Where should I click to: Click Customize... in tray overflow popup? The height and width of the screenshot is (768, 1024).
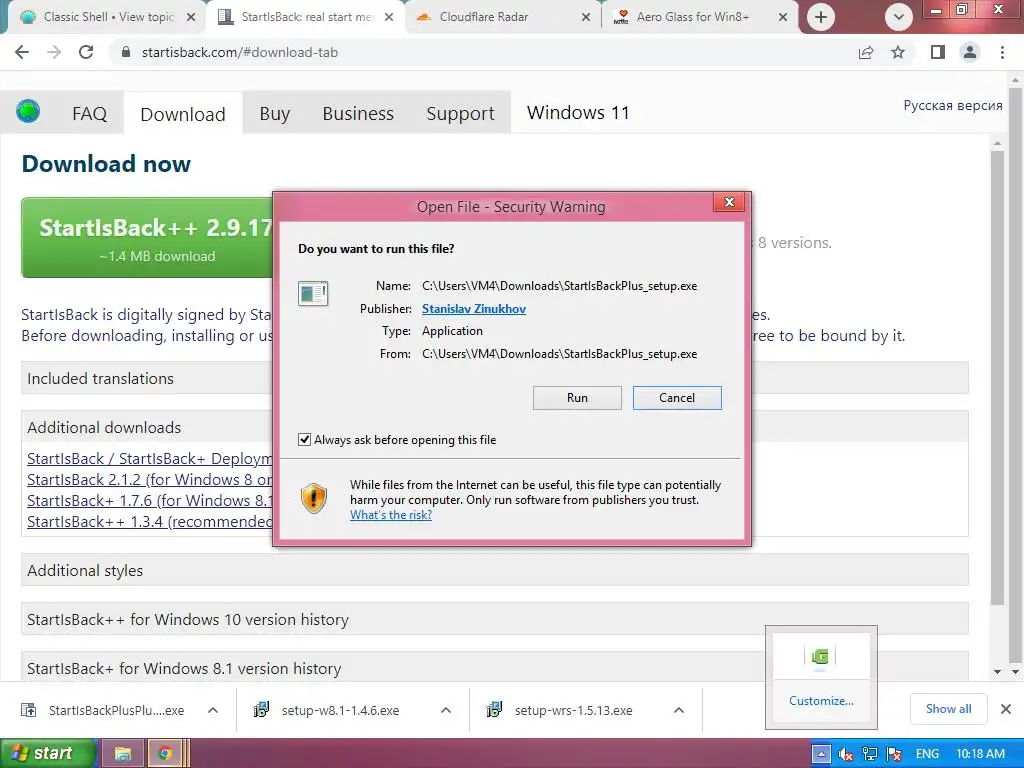point(821,701)
